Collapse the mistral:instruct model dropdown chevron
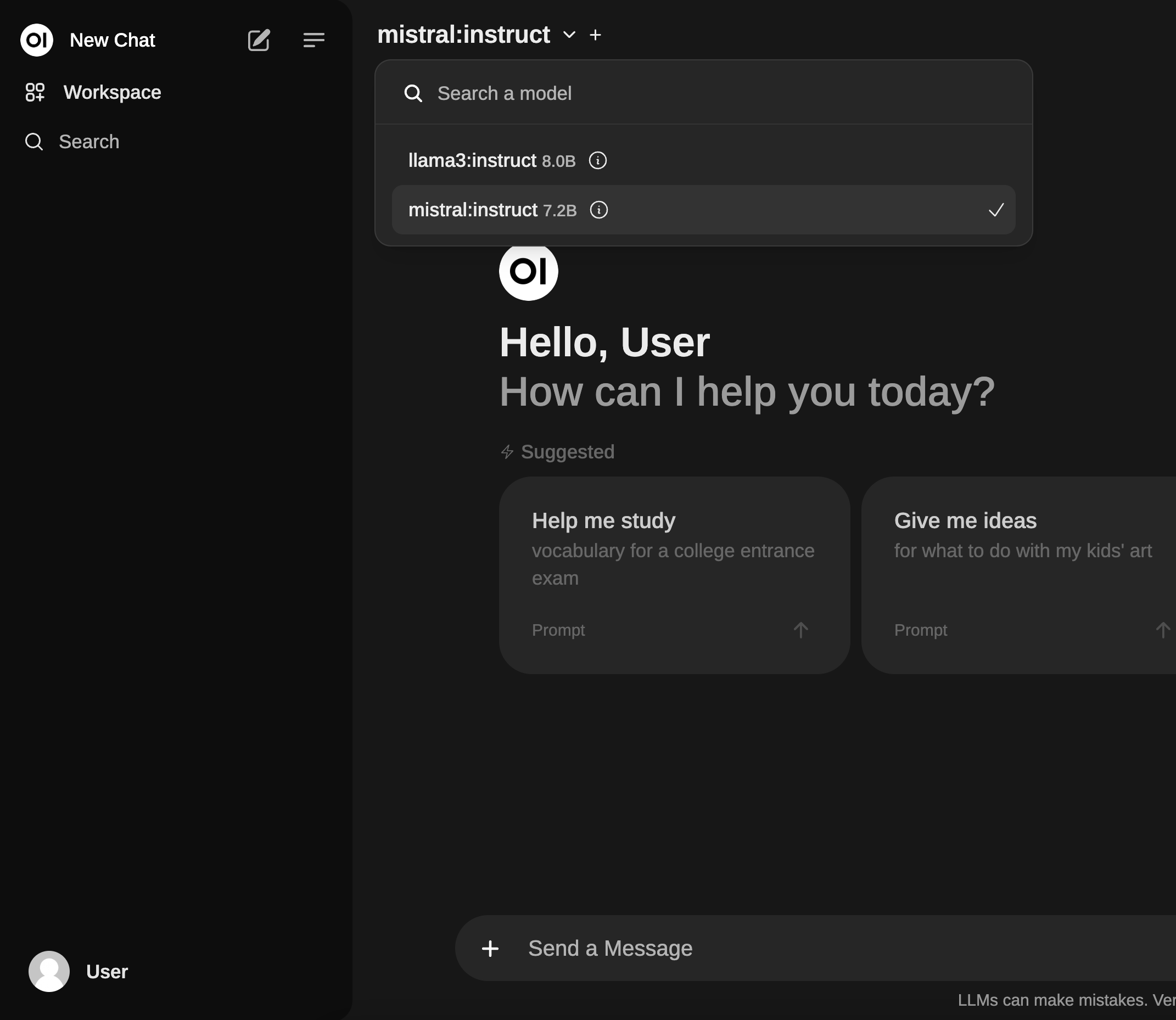1176x1020 pixels. click(569, 35)
